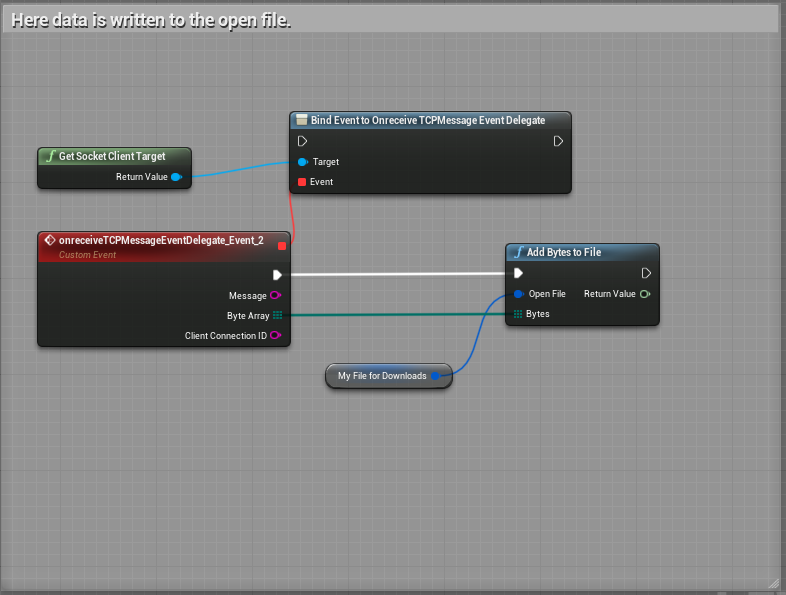Select the My File for Downloads variable node
This screenshot has height=595, width=786.
pyautogui.click(x=382, y=376)
